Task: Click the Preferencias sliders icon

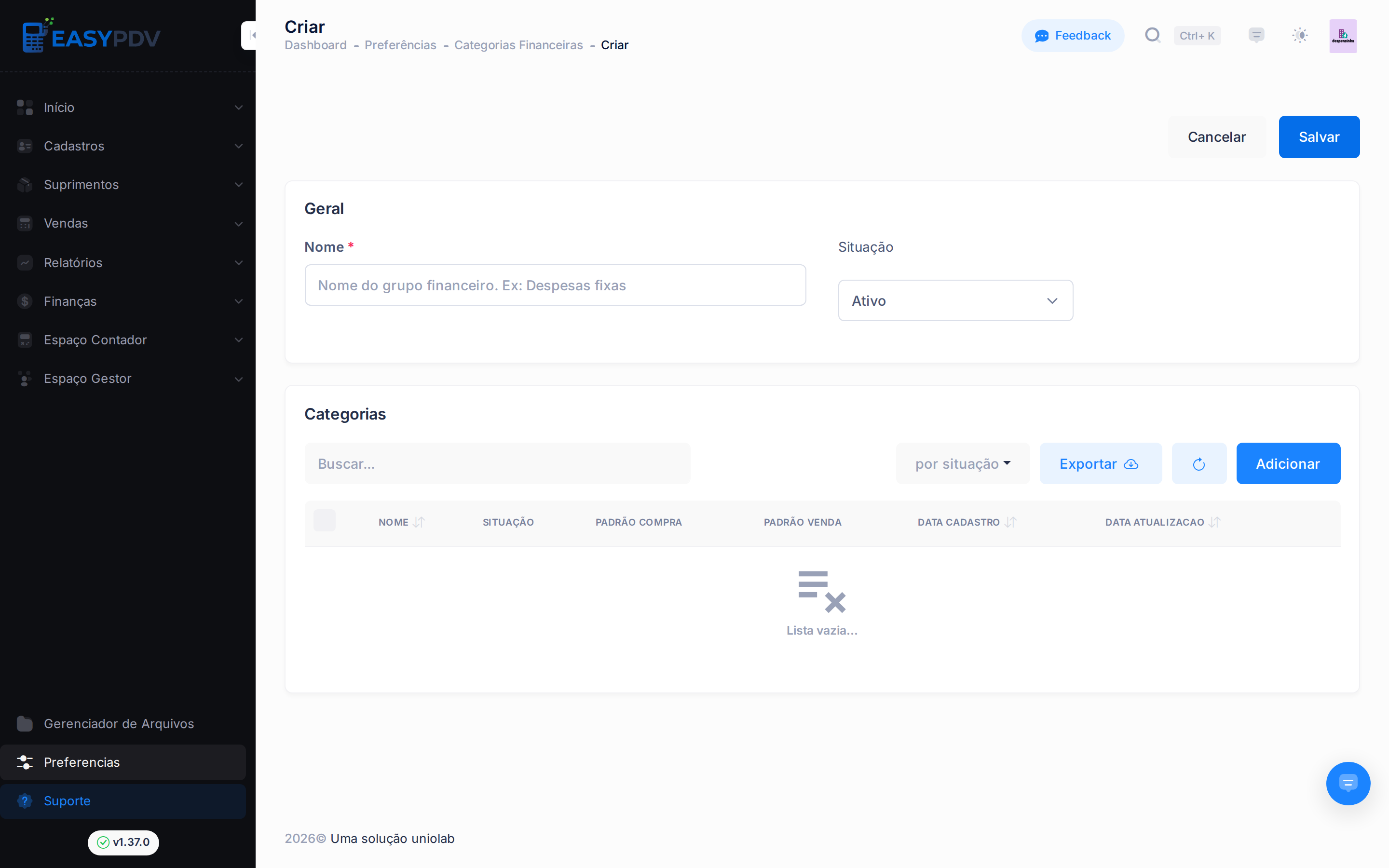Action: coord(25,762)
